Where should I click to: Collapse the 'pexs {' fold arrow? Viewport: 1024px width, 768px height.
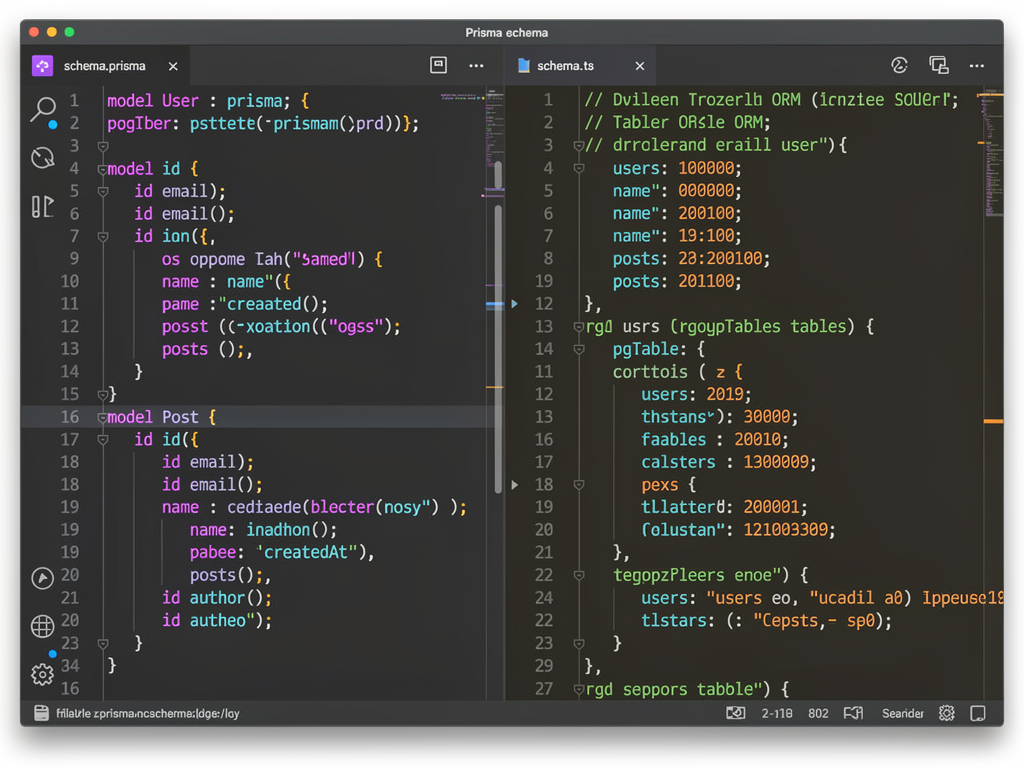coord(579,485)
